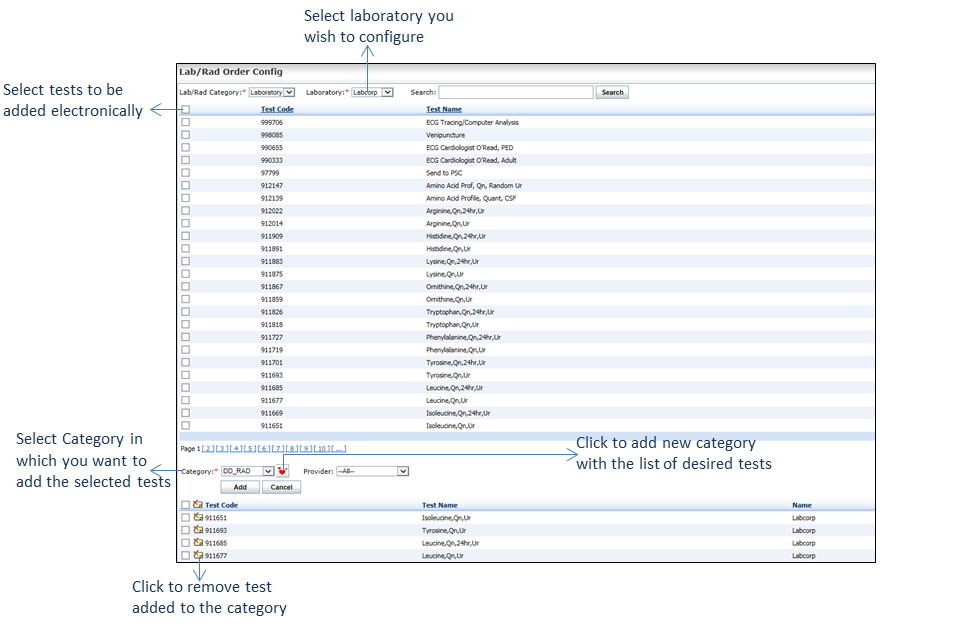Viewport: 968px width, 628px height.
Task: Click test code 911818
Action: pyautogui.click(x=272, y=324)
